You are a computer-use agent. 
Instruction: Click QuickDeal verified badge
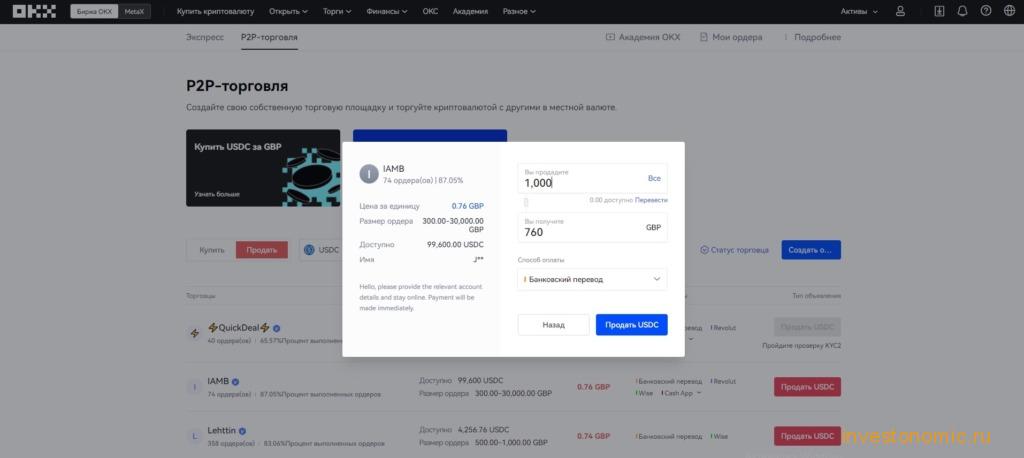(x=276, y=328)
